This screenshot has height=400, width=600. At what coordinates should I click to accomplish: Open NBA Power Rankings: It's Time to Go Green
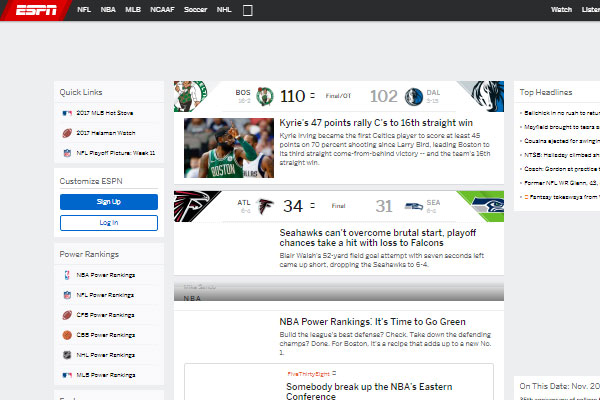373,322
